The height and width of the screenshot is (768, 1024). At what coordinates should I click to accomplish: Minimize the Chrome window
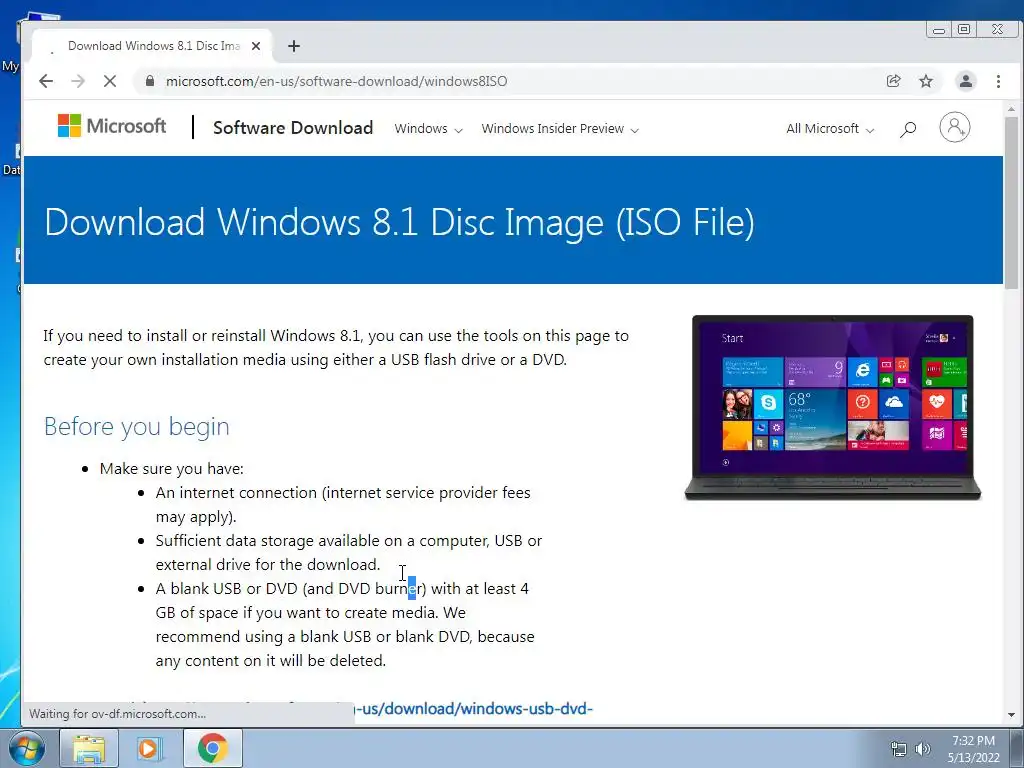939,30
